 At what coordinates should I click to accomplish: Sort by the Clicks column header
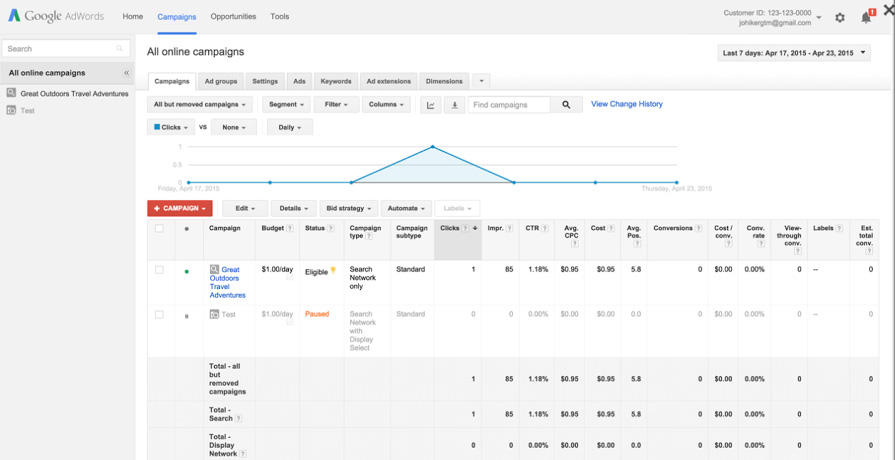click(x=458, y=240)
